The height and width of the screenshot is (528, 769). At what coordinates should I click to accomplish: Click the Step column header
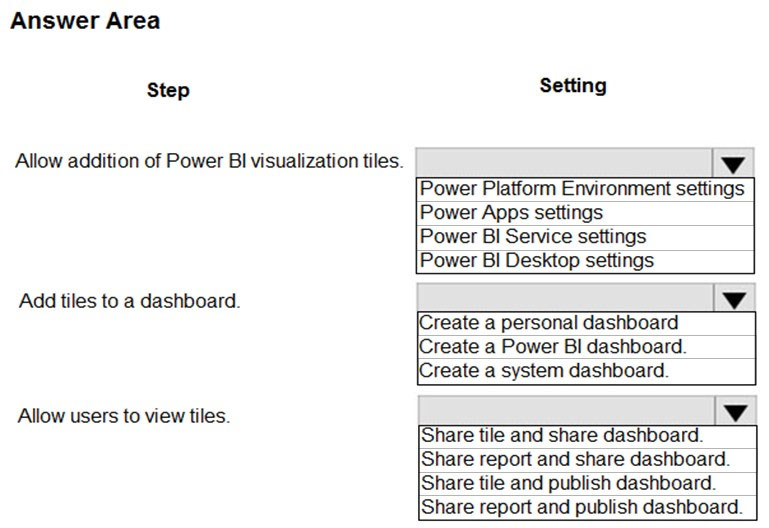click(168, 90)
